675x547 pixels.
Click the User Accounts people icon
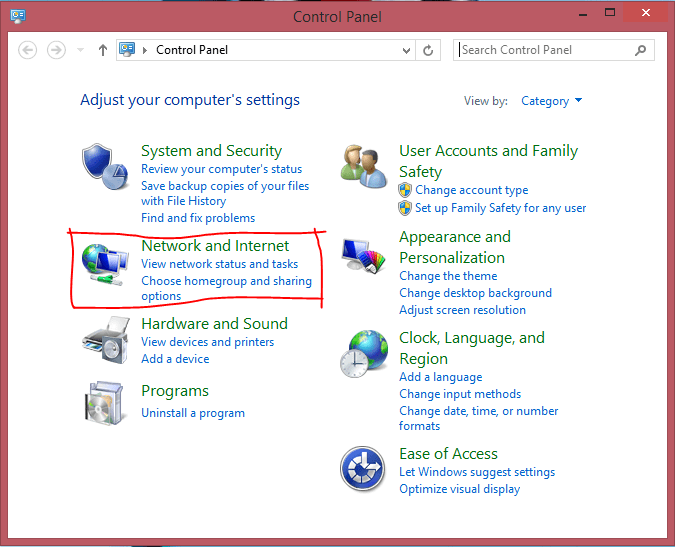point(363,167)
